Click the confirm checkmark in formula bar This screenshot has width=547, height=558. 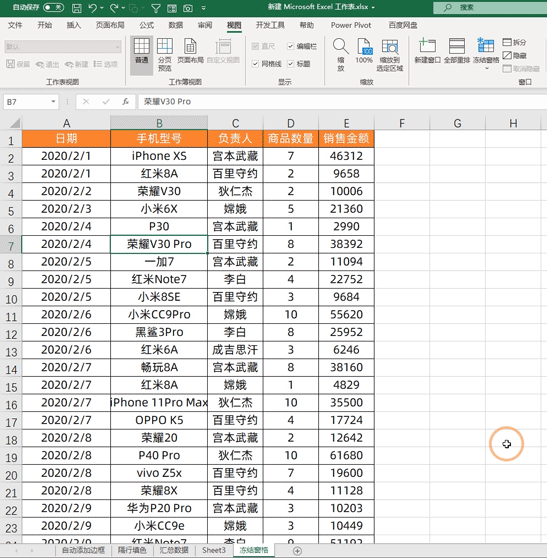click(106, 102)
